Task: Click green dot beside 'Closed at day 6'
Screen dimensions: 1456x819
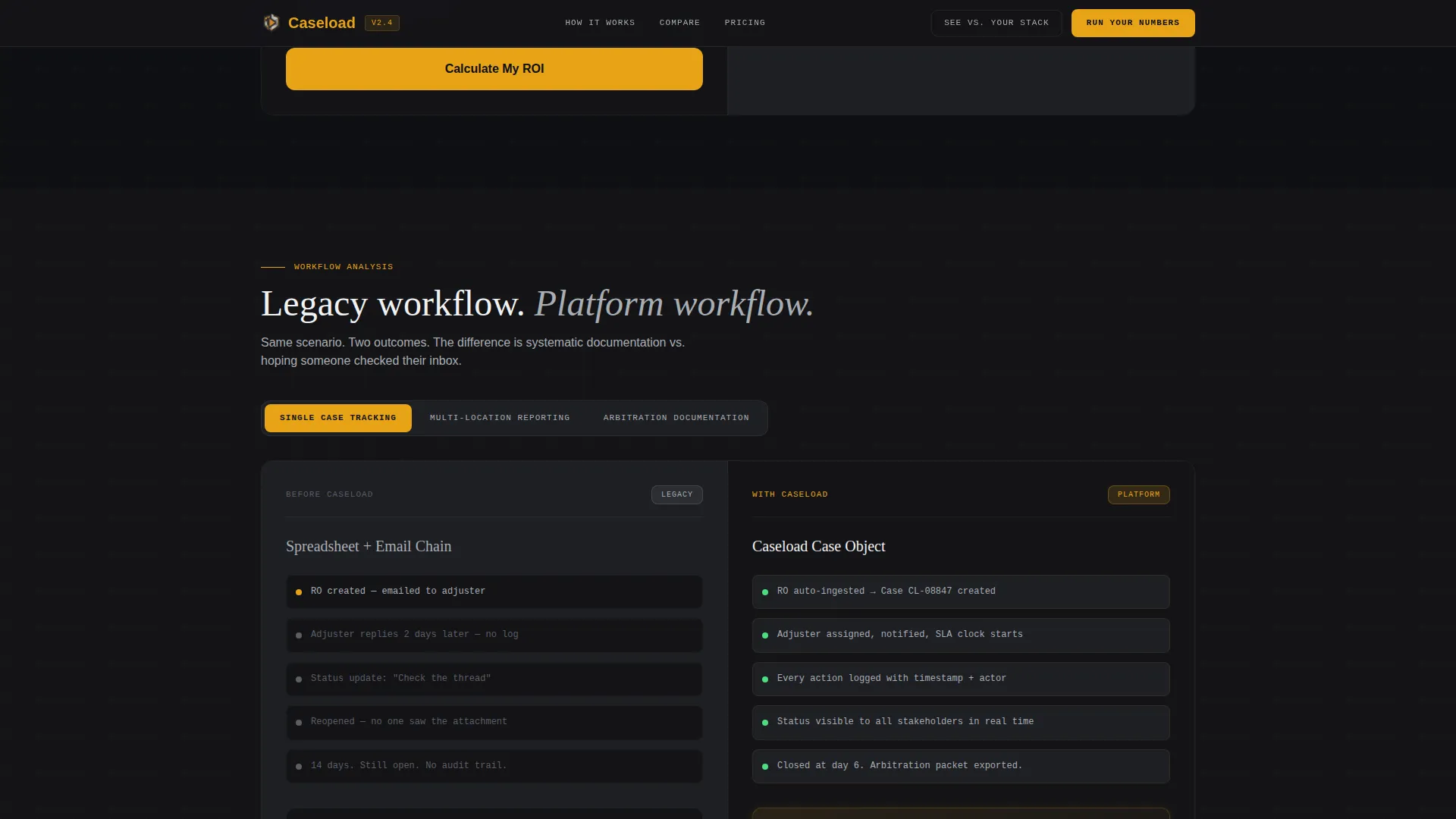Action: [x=765, y=767]
